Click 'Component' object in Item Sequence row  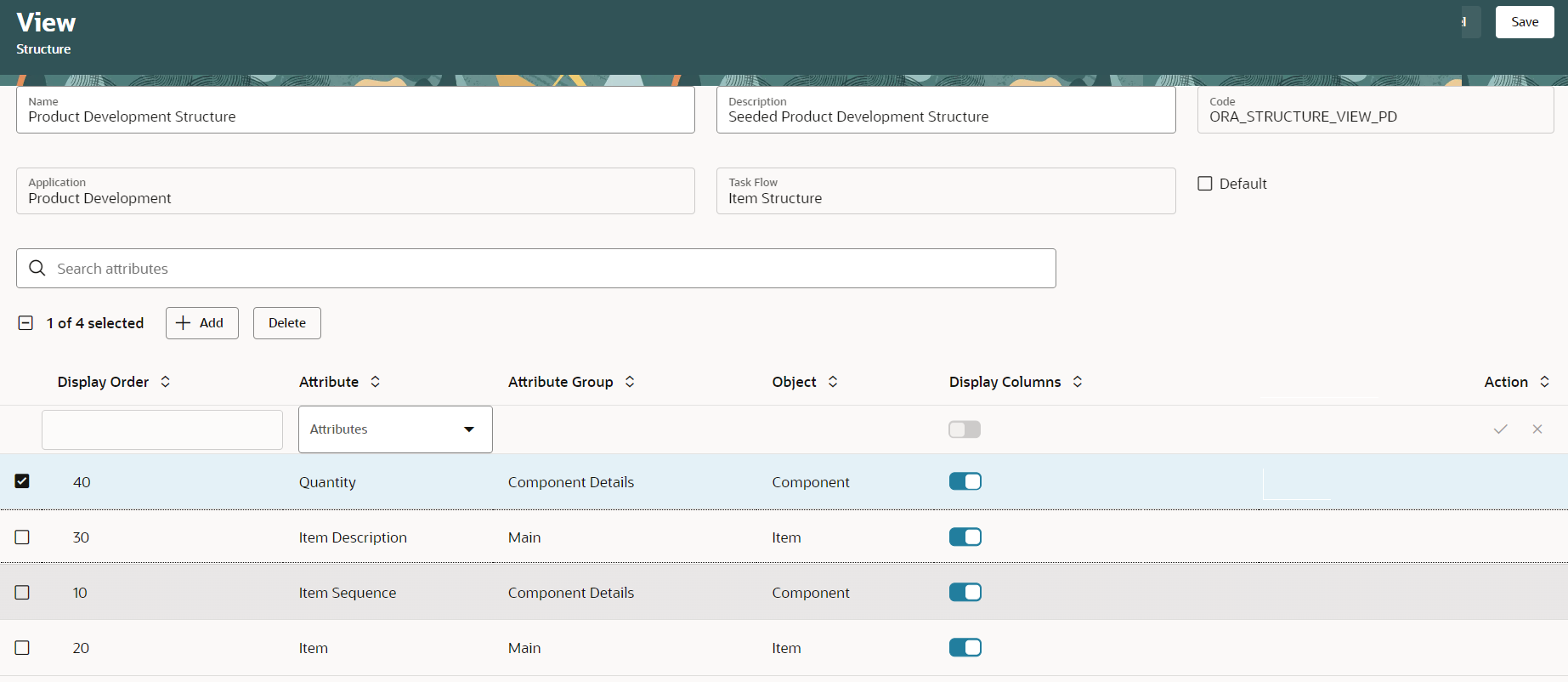coord(811,593)
